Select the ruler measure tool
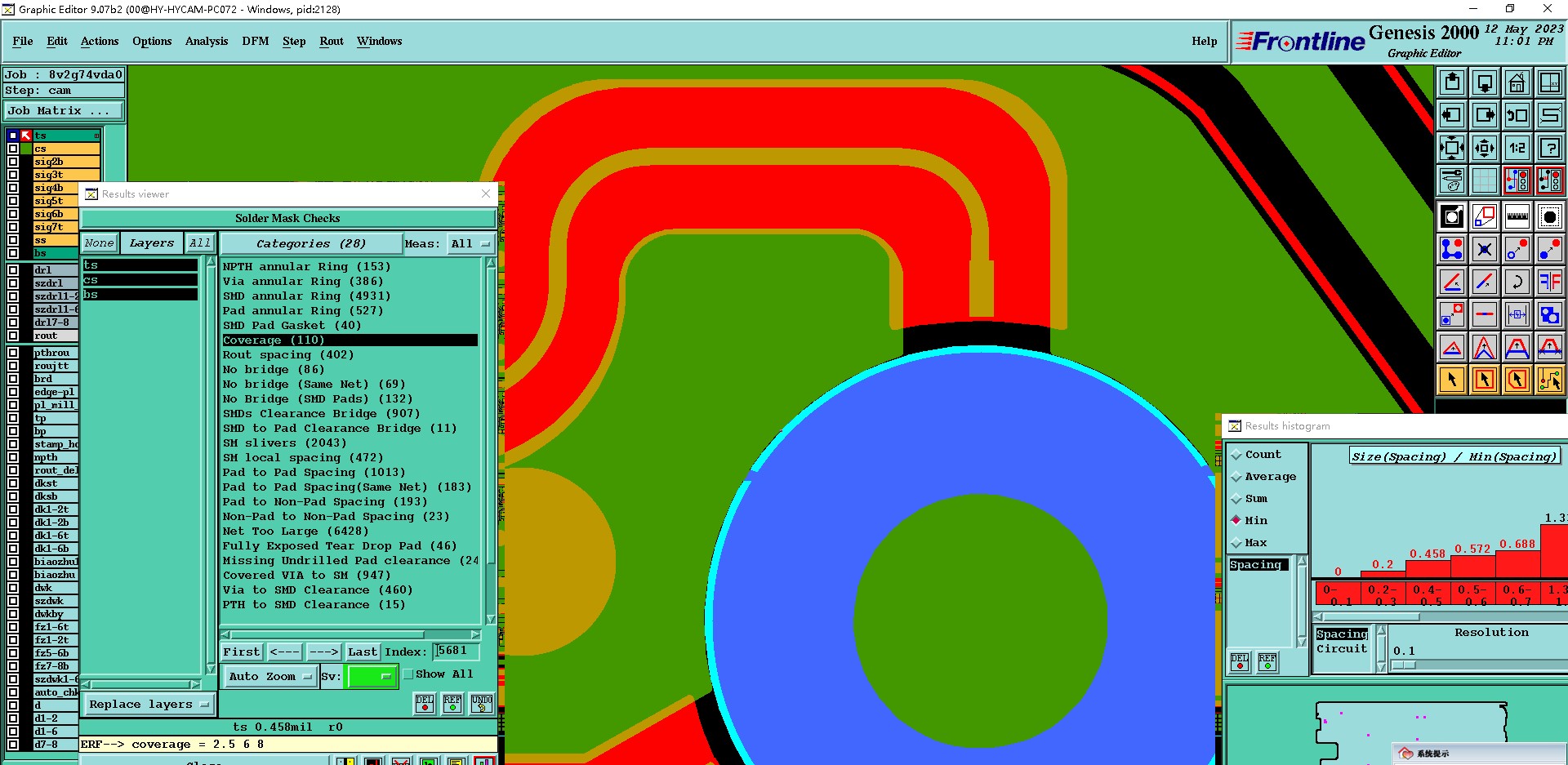Viewport: 1568px width, 765px height. tap(1517, 216)
